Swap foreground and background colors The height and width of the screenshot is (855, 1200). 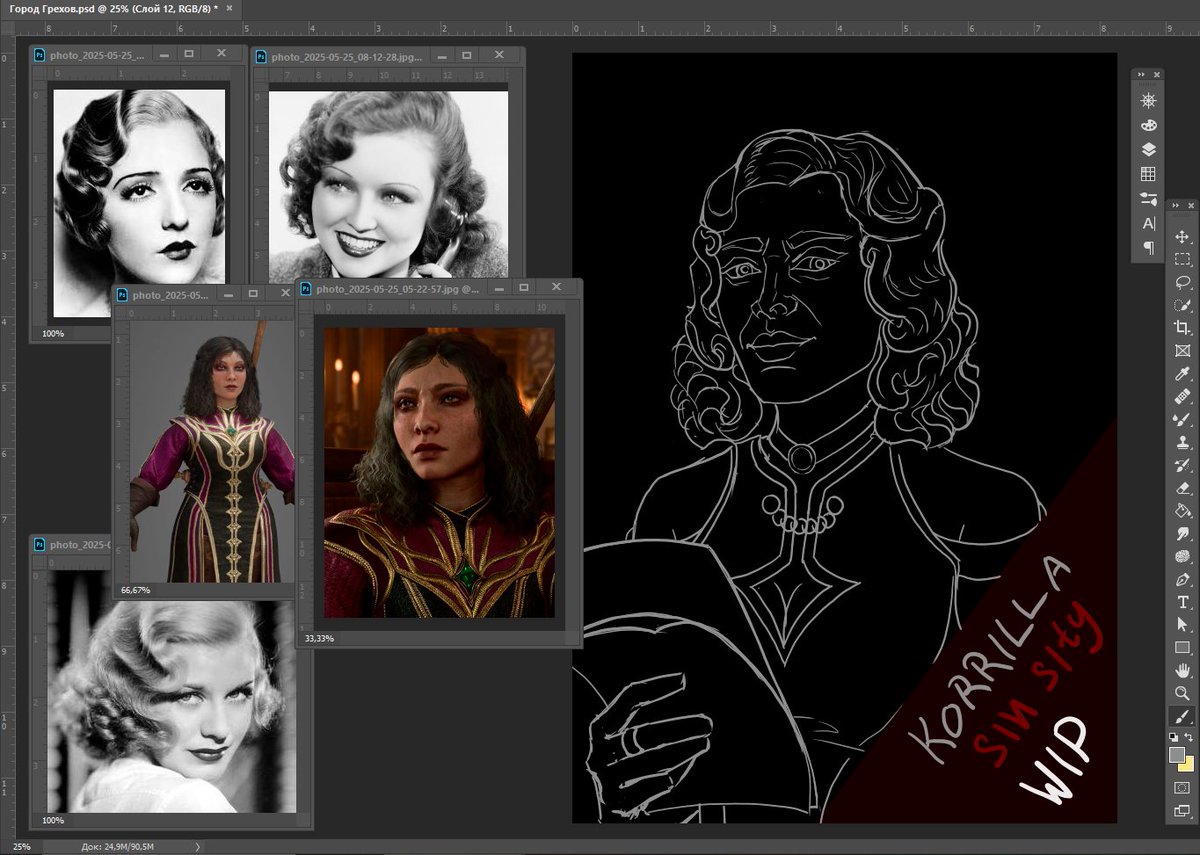point(1190,737)
